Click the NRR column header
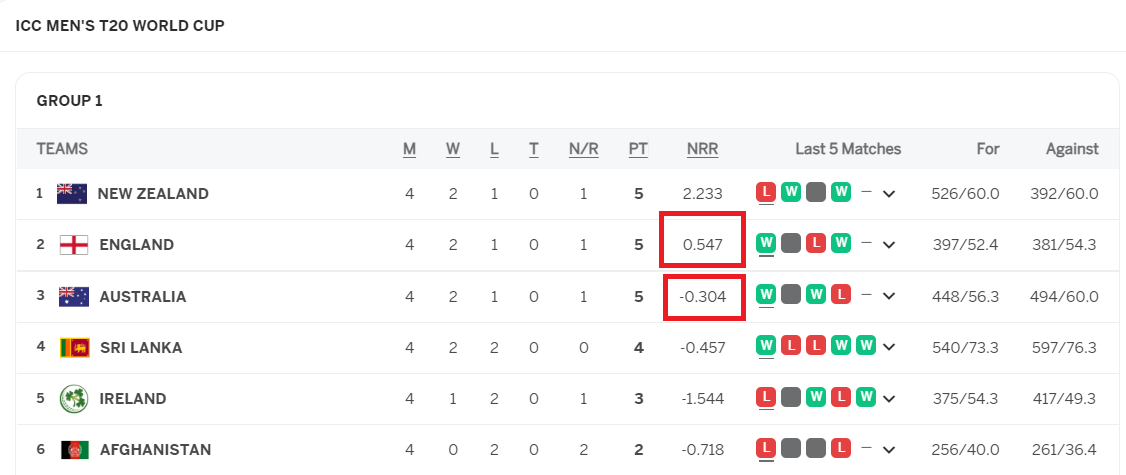 point(702,149)
